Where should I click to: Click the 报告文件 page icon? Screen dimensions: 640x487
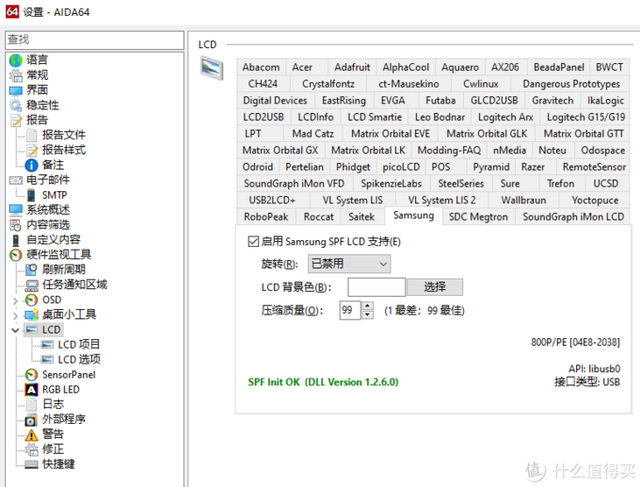(x=32, y=135)
